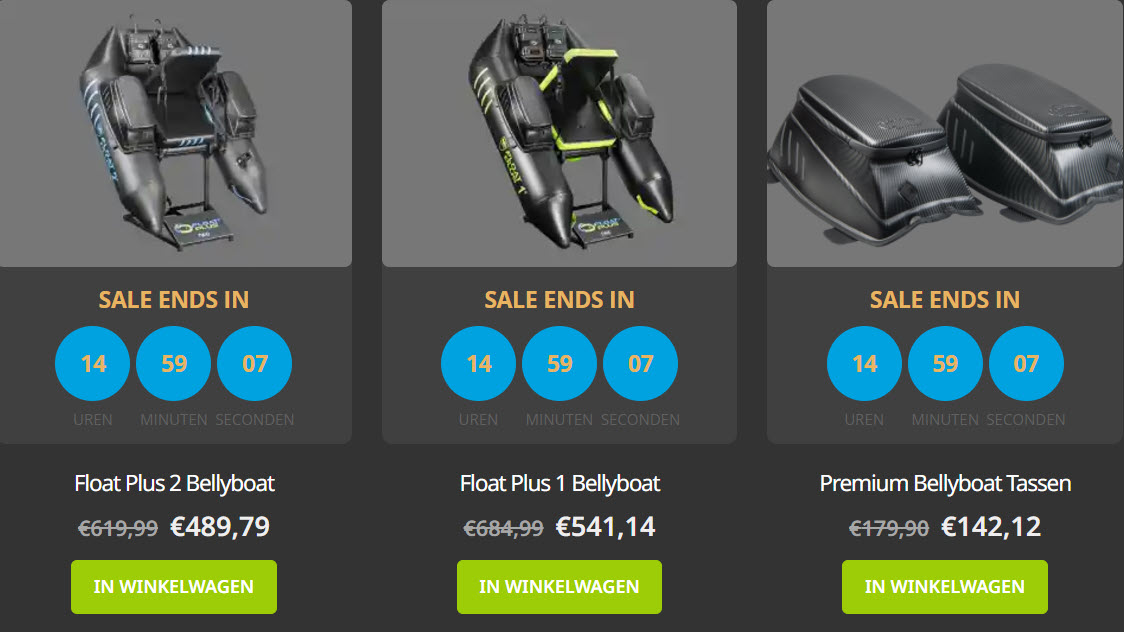1124x632 pixels.
Task: Add Float Plus 2 Bellyboat to winkelwagen
Action: tap(173, 587)
